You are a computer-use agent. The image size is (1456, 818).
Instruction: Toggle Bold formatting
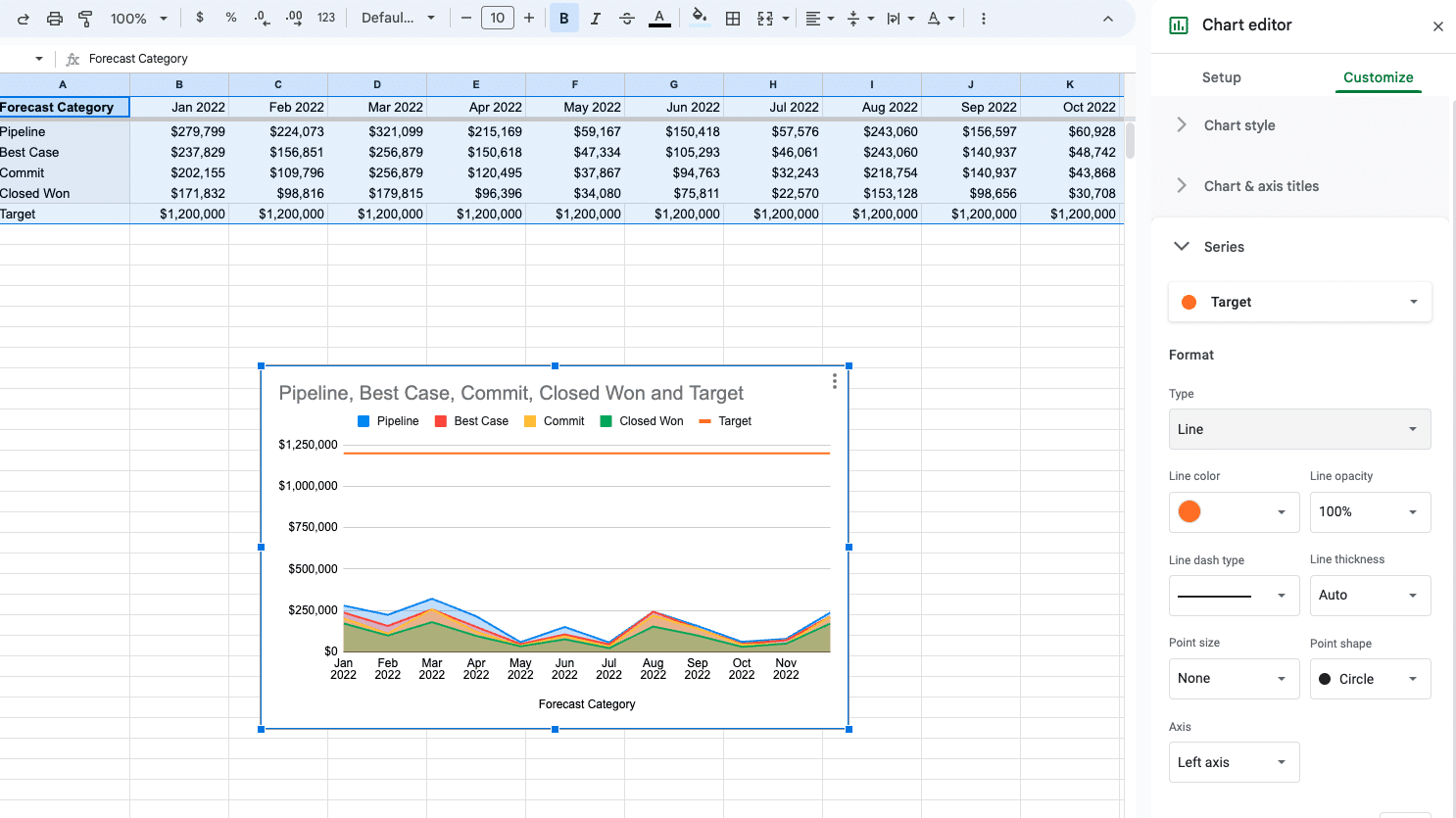[x=563, y=19]
